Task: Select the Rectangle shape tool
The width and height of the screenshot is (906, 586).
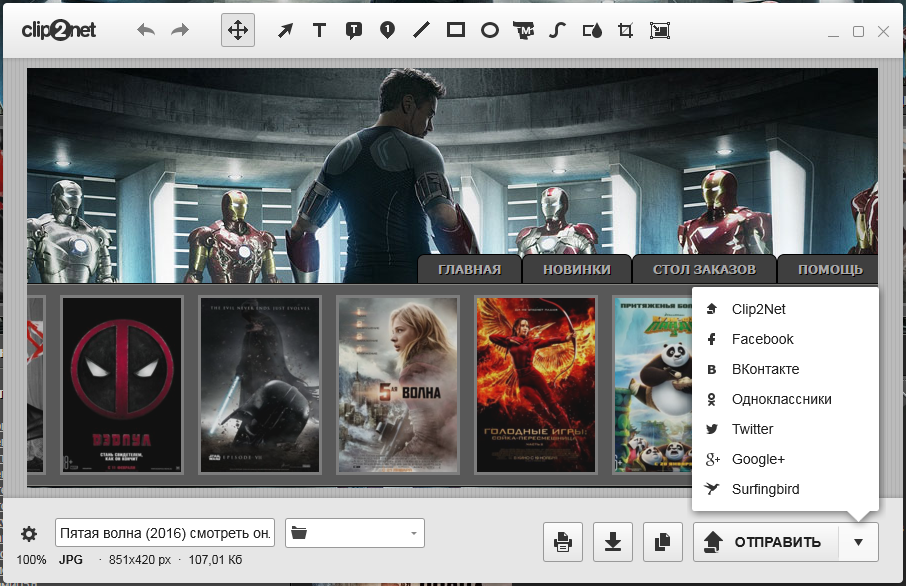Action: coord(456,30)
